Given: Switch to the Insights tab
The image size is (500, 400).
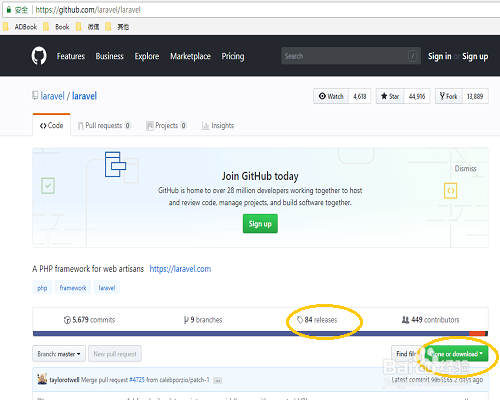Looking at the screenshot, I should 218,125.
